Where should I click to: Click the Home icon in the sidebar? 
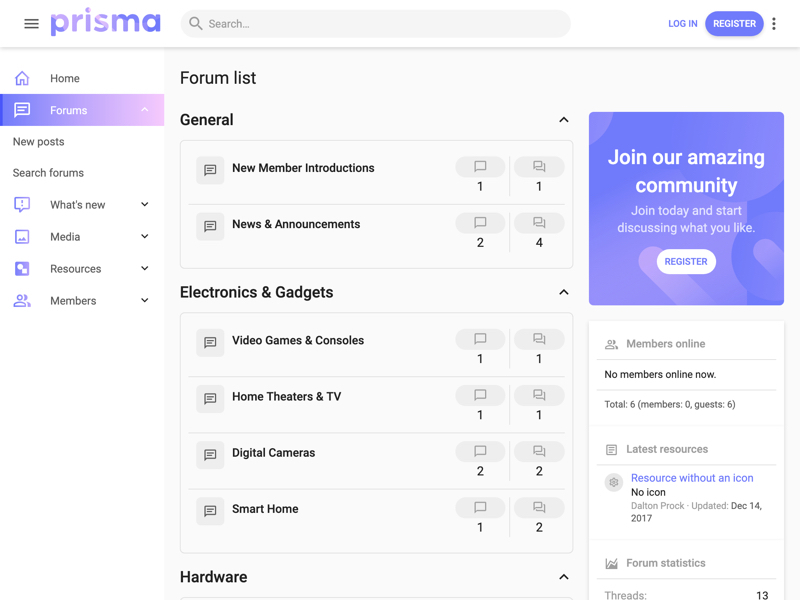(x=22, y=78)
